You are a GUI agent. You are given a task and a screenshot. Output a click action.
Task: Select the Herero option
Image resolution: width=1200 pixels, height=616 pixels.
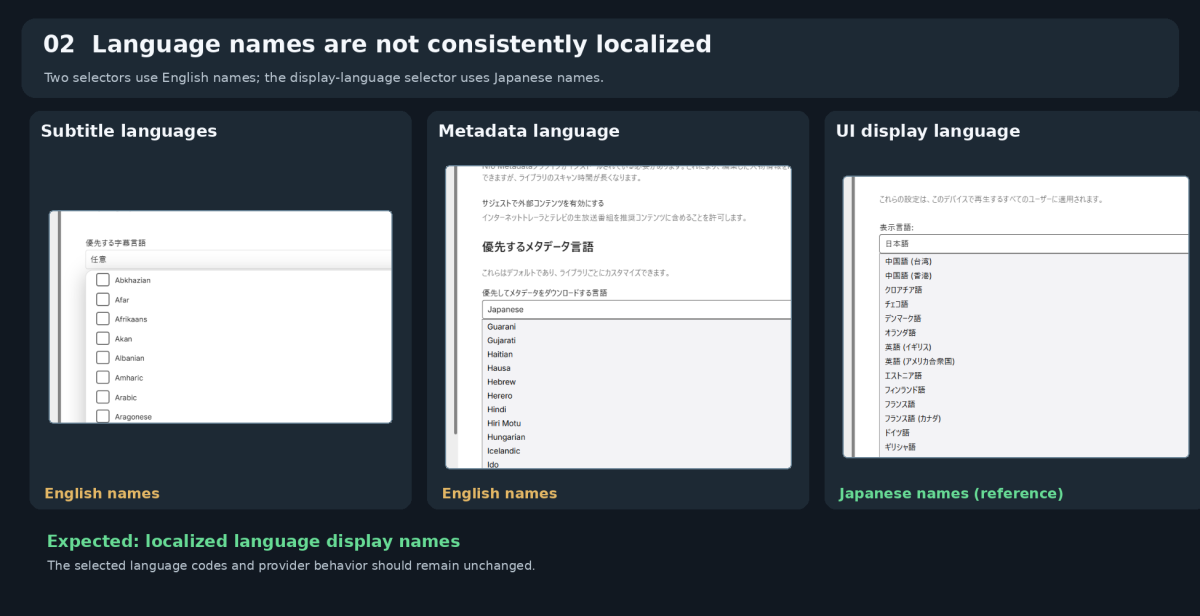pos(636,396)
